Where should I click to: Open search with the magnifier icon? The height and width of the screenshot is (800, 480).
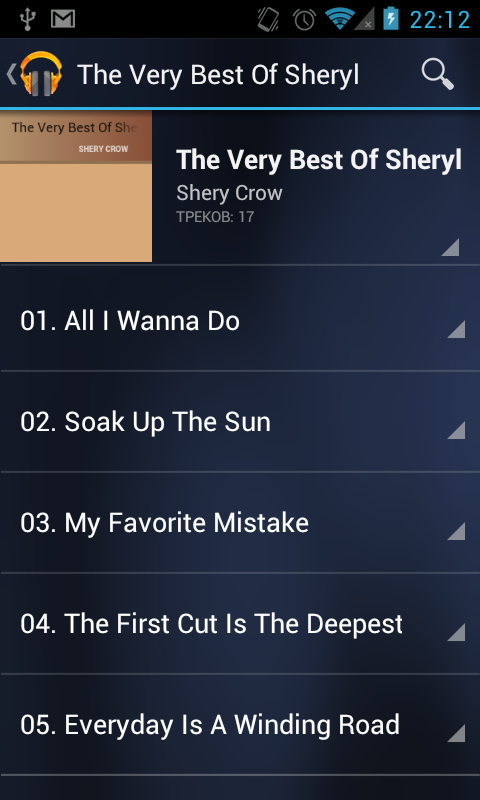pos(438,74)
